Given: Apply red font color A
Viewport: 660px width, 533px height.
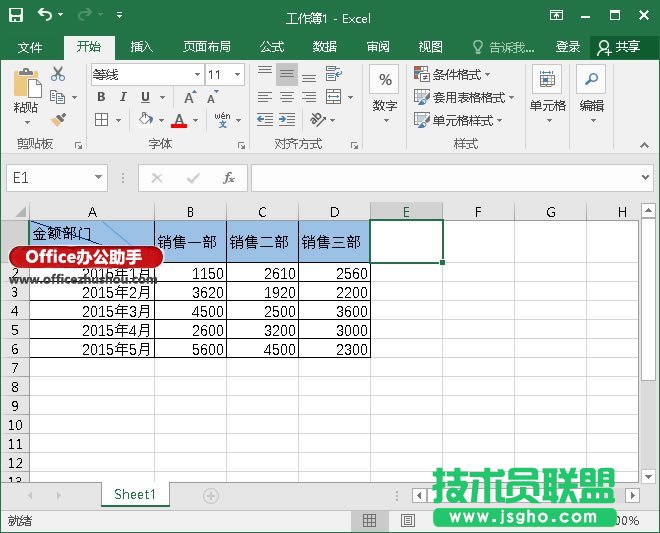Looking at the screenshot, I should point(179,120).
